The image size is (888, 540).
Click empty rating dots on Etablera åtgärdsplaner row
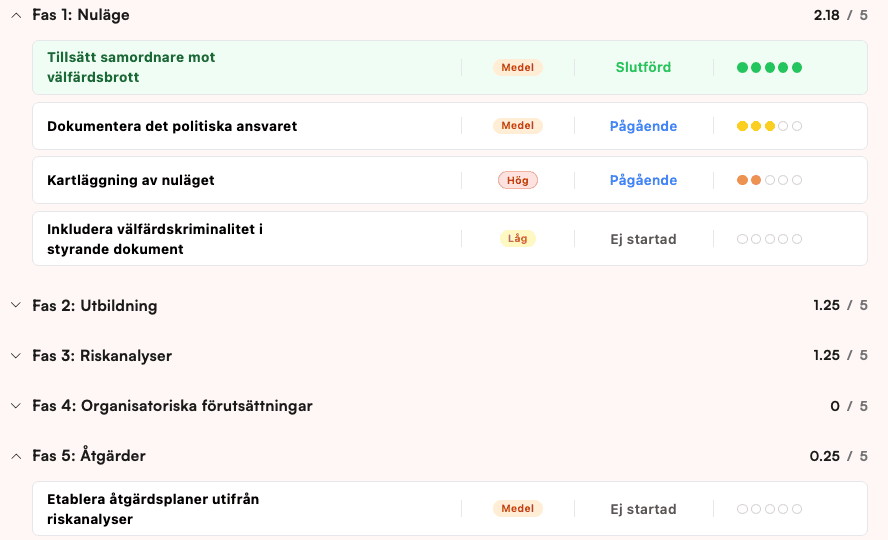click(x=769, y=509)
